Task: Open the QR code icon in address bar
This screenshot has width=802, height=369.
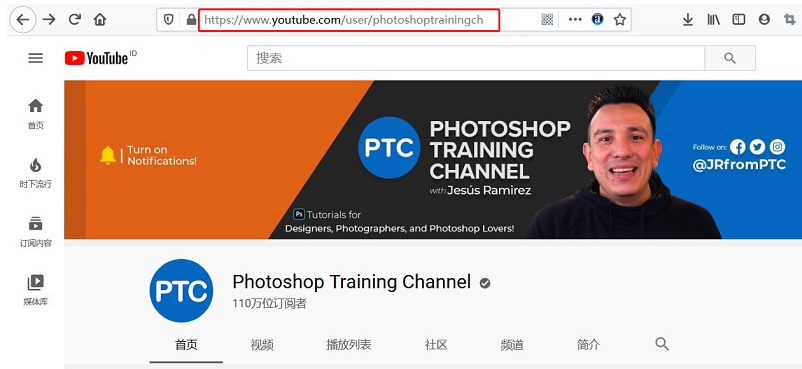Action: tap(547, 20)
